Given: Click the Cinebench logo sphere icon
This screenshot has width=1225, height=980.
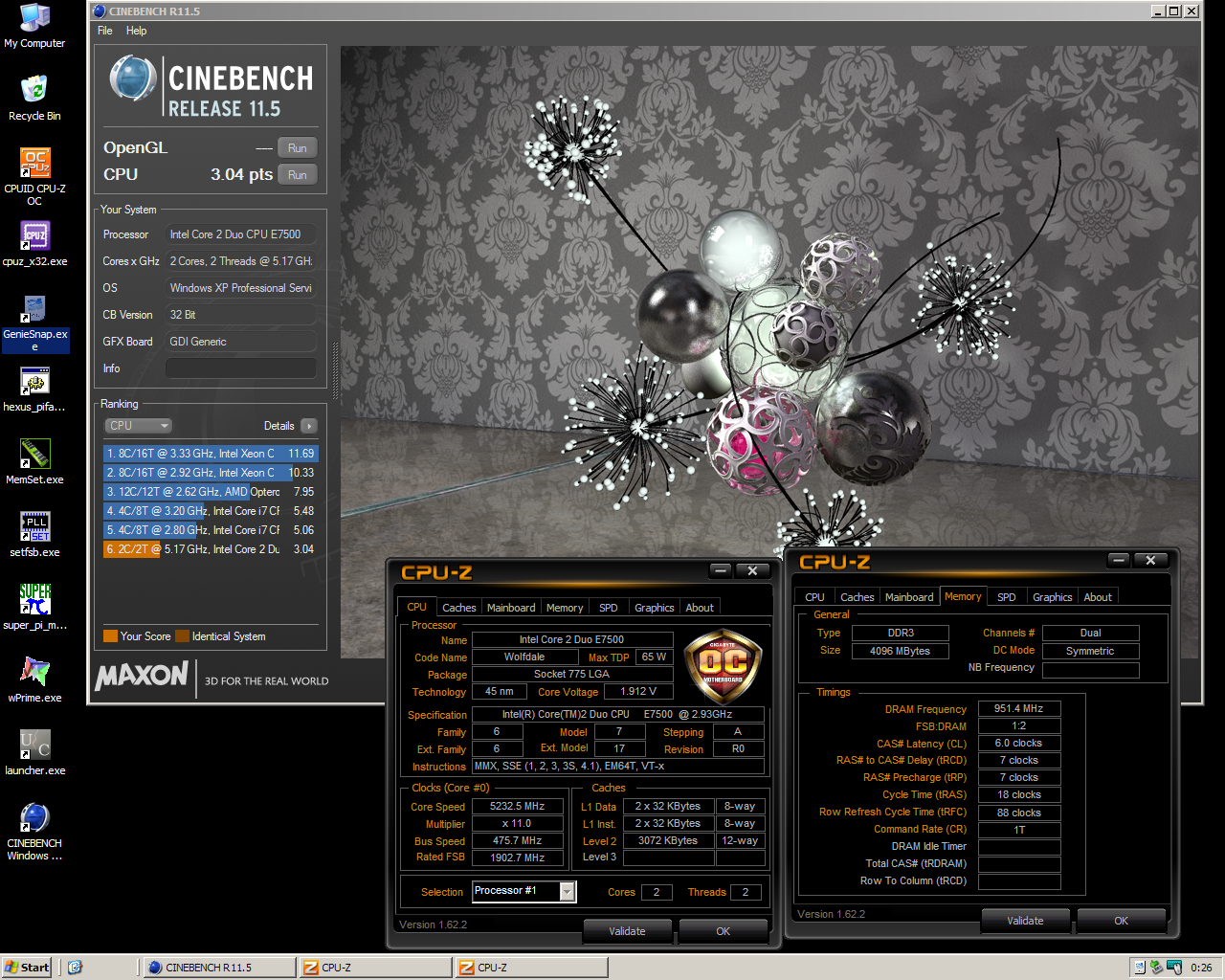Looking at the screenshot, I should [x=132, y=78].
